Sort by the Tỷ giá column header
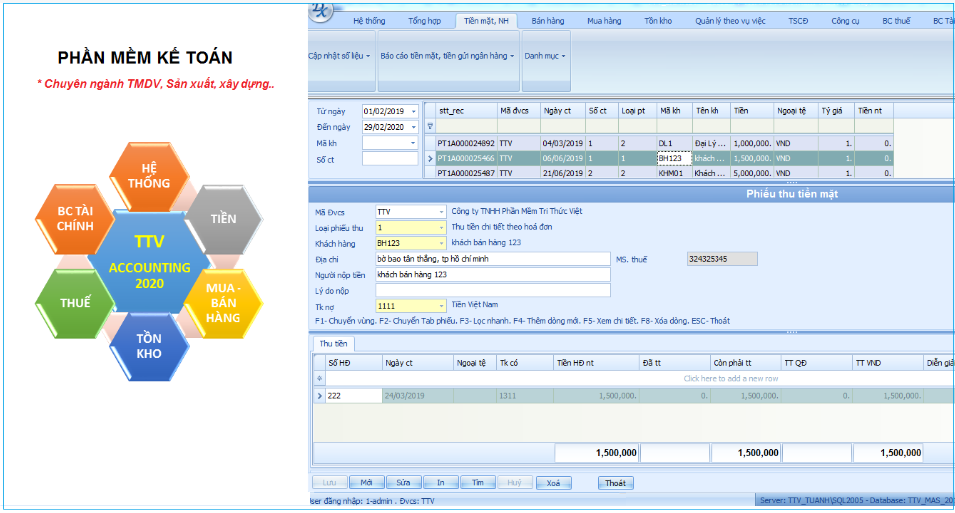Viewport: 955px width, 513px height. pos(836,111)
